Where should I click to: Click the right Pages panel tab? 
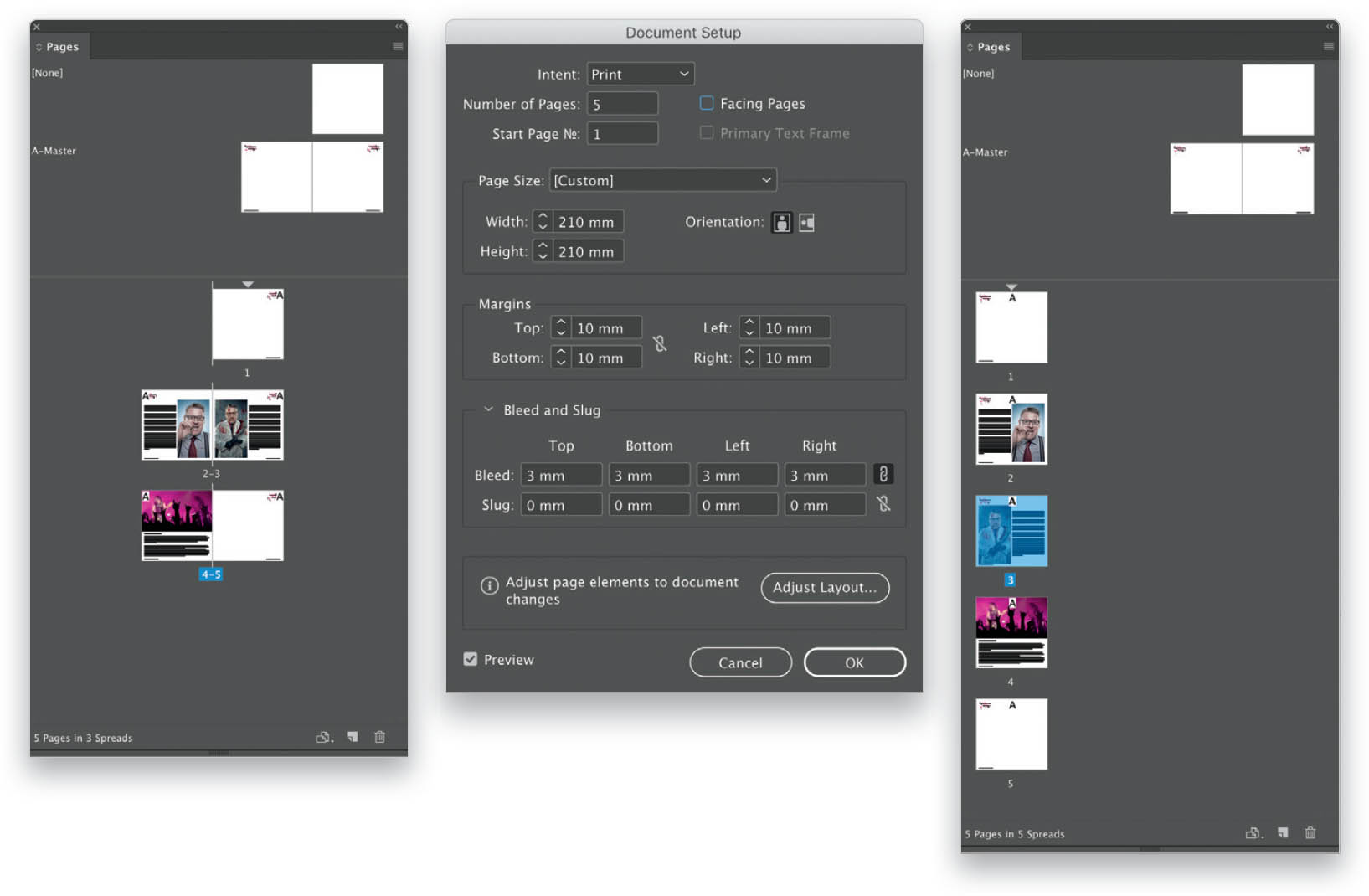click(x=990, y=47)
